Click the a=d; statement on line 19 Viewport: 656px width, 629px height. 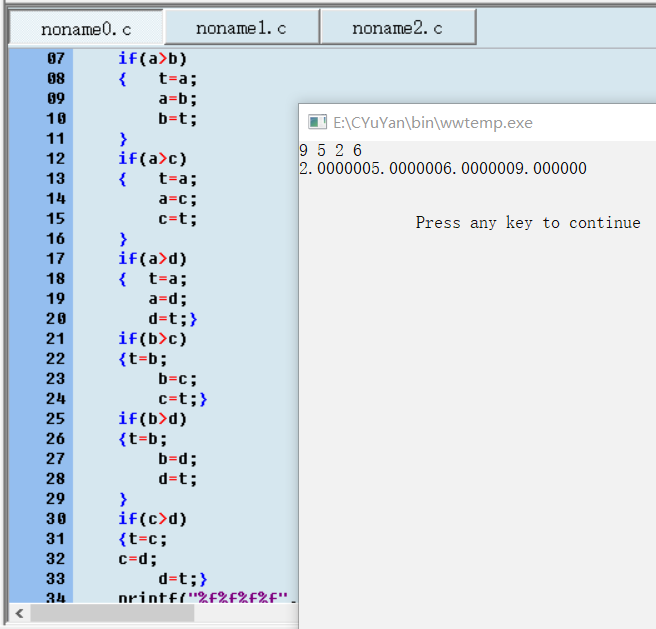point(167,299)
